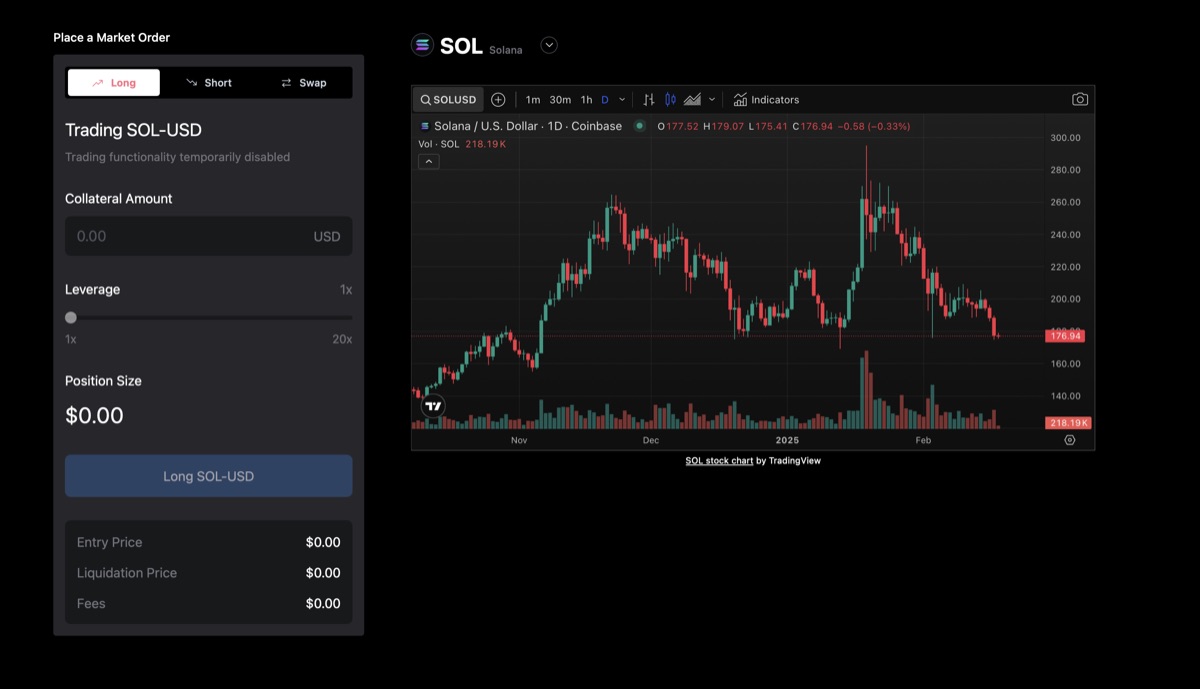This screenshot has height=689, width=1200.
Task: Open the SOL asset selector dropdown
Action: pos(549,45)
